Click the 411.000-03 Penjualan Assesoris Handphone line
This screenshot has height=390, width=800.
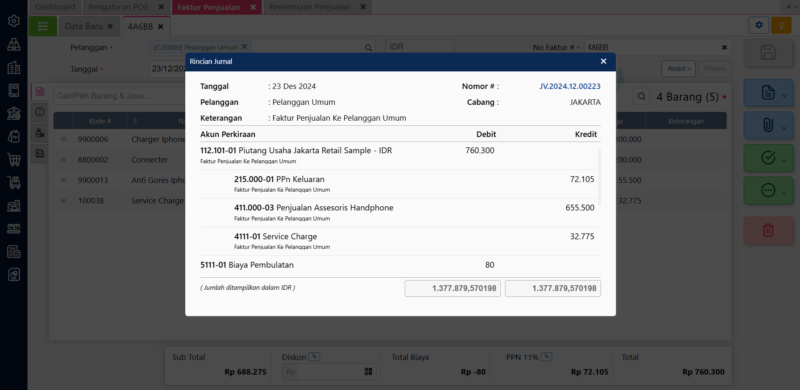coord(398,212)
